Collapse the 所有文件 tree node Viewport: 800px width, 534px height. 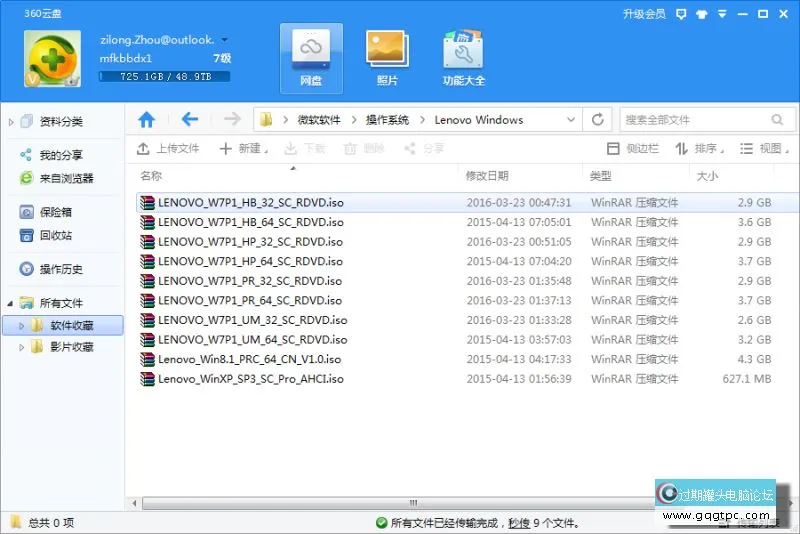click(x=10, y=303)
